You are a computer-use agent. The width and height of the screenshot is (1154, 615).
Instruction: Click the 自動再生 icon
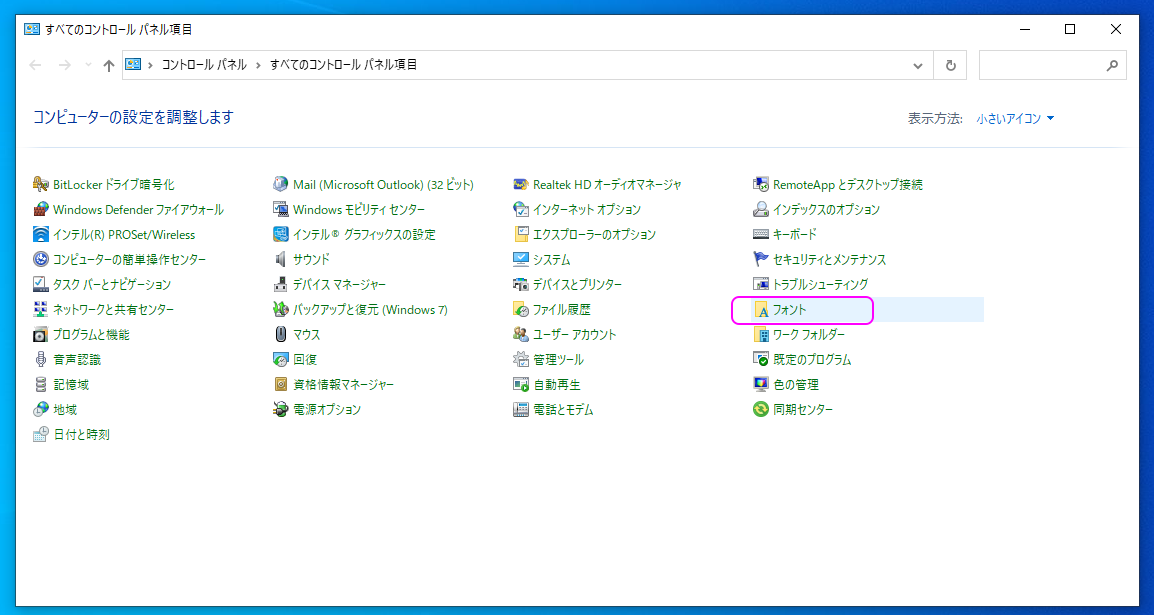[x=521, y=384]
